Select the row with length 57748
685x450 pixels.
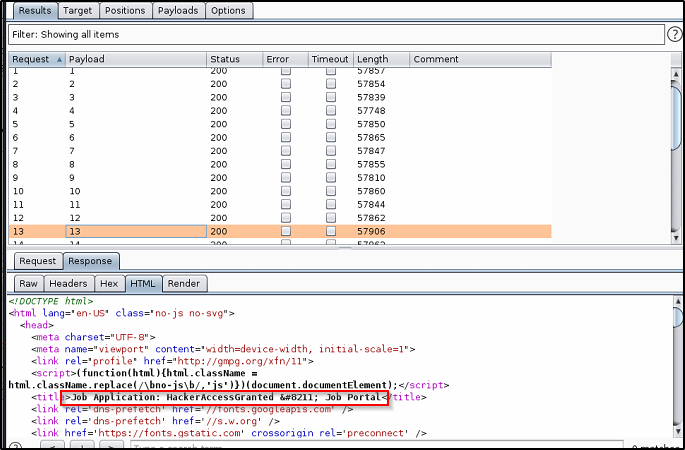pos(280,111)
